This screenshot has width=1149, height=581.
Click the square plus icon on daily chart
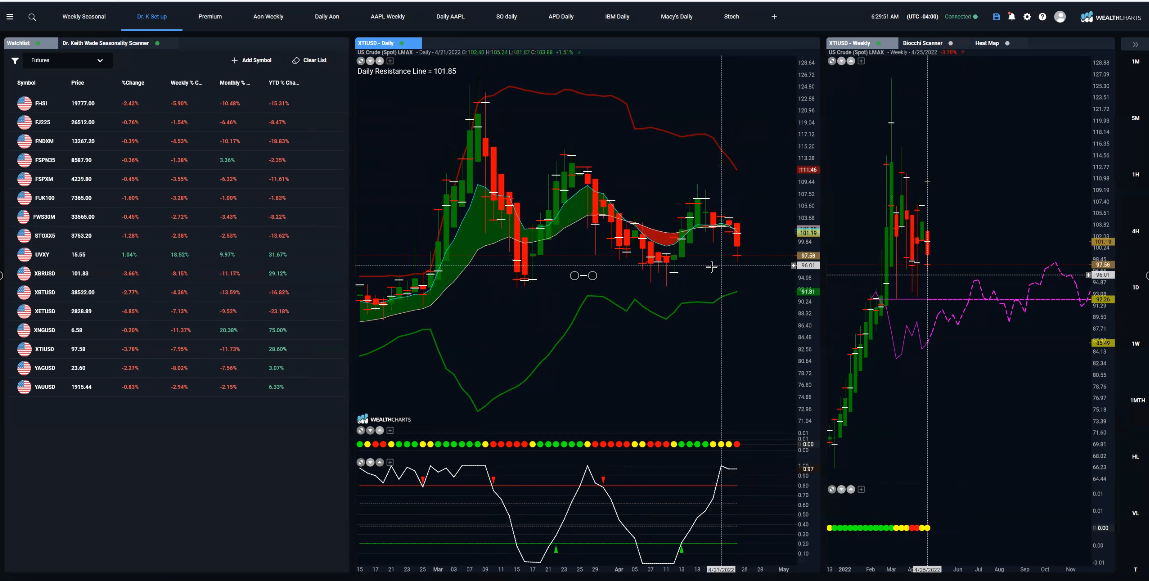390,61
